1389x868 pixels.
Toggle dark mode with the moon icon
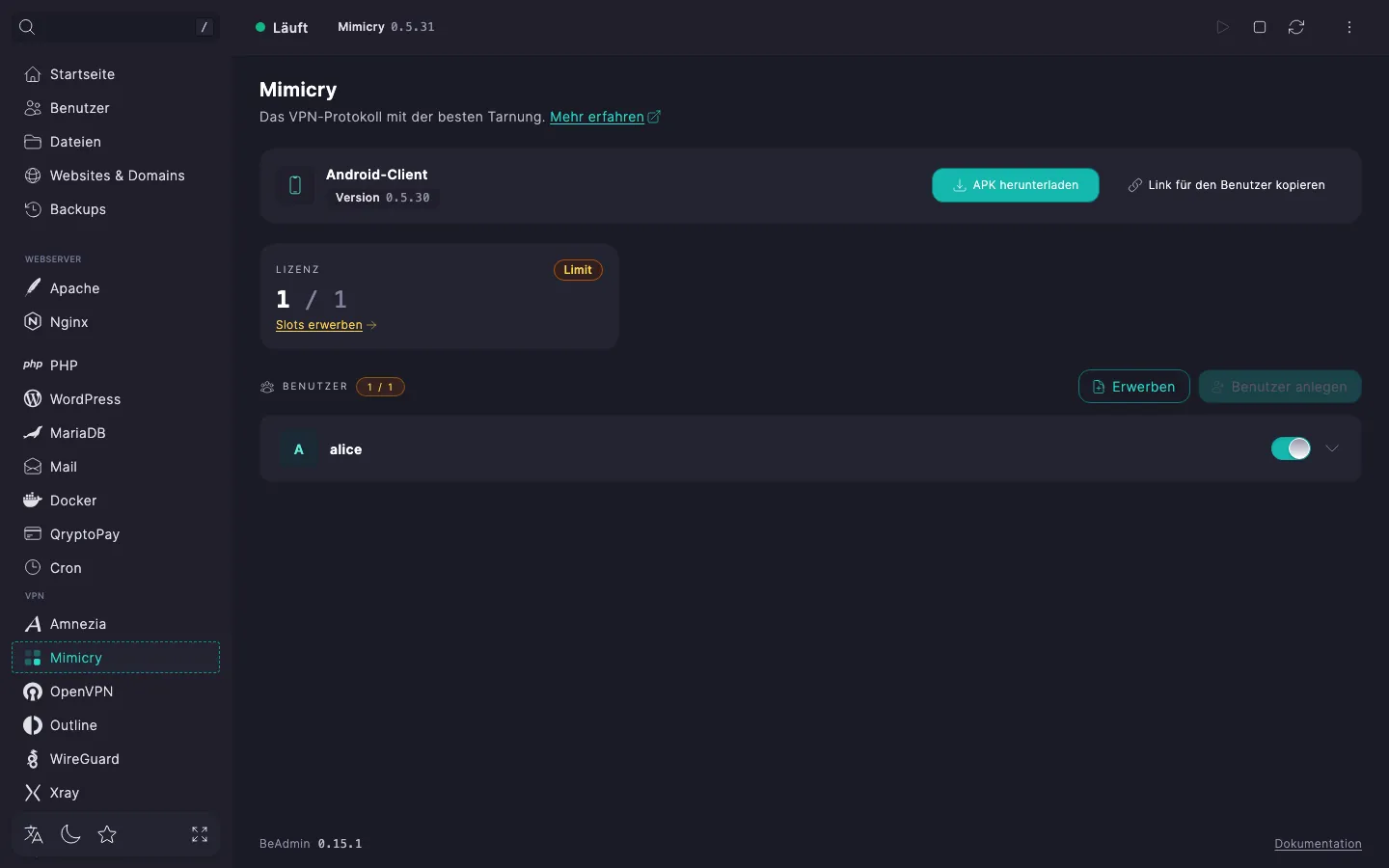tap(70, 834)
